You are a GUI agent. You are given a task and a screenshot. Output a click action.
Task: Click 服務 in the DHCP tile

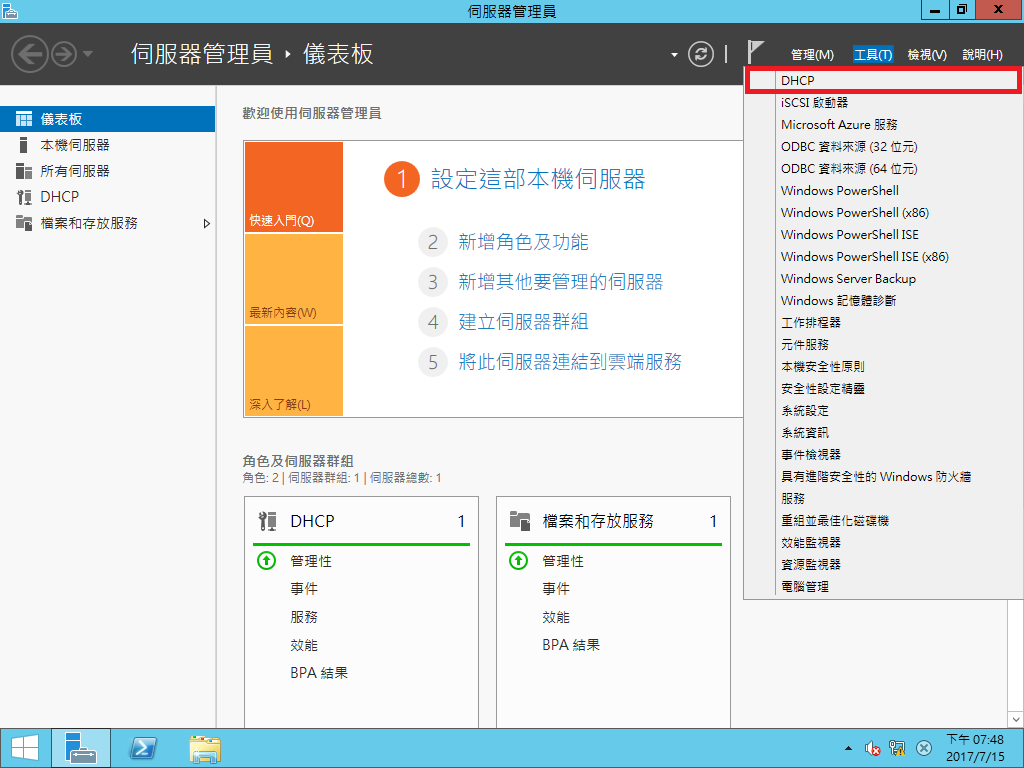click(x=304, y=617)
